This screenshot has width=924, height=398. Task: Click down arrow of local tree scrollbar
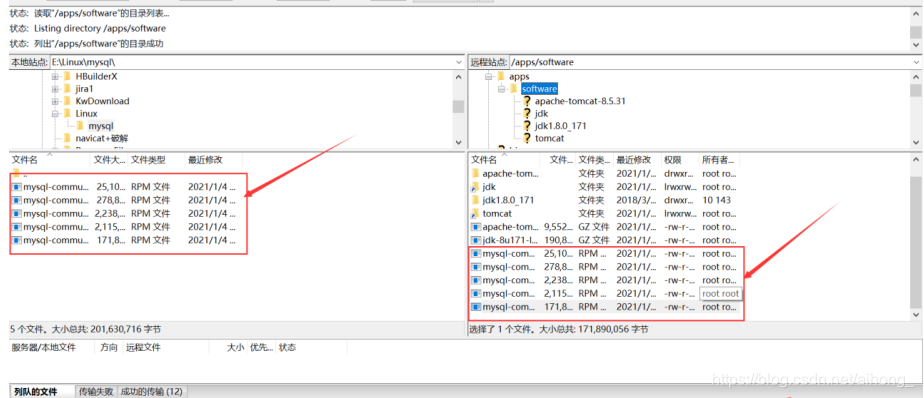458,142
